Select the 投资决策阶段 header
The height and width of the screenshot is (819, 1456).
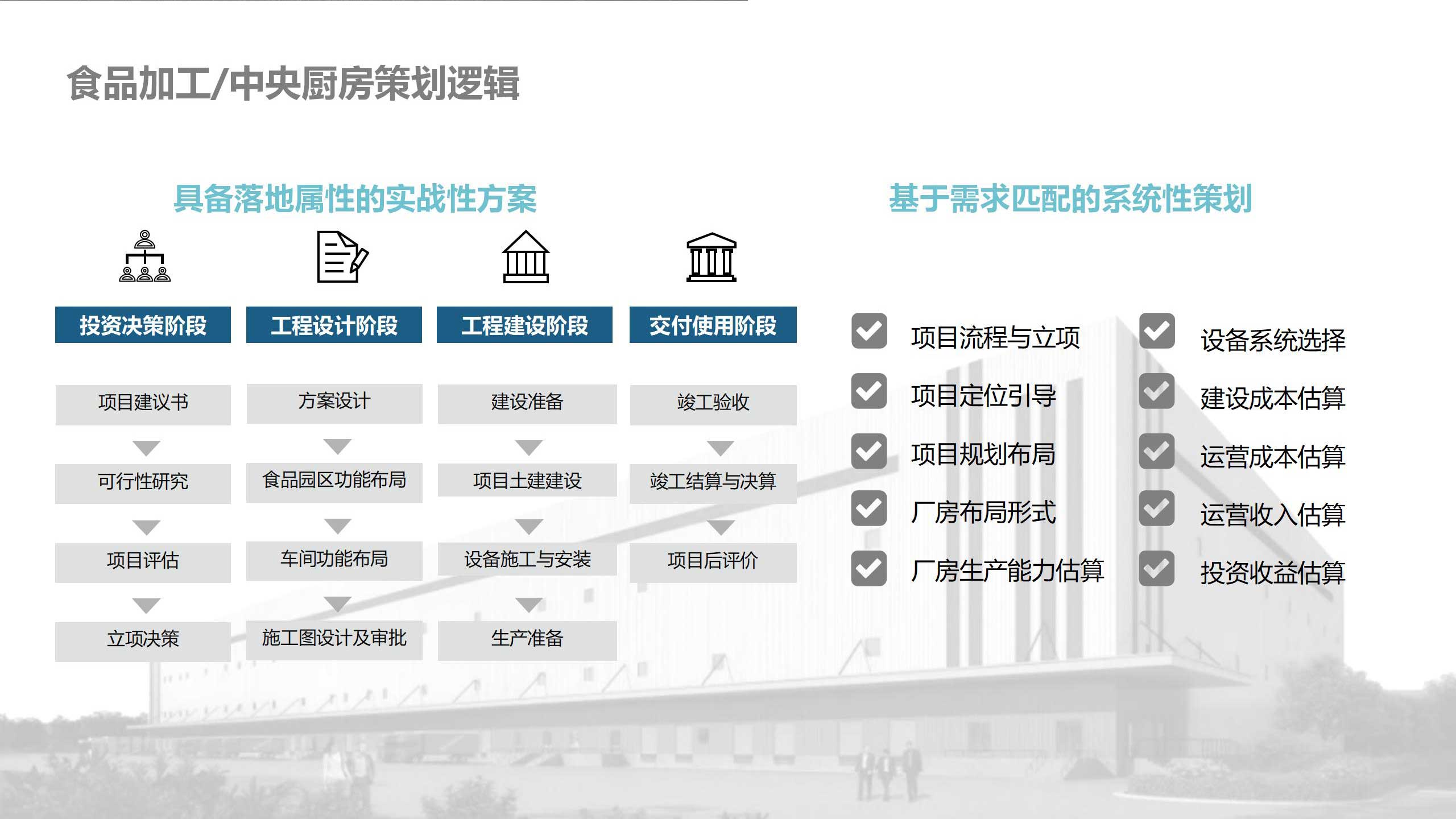(x=143, y=325)
